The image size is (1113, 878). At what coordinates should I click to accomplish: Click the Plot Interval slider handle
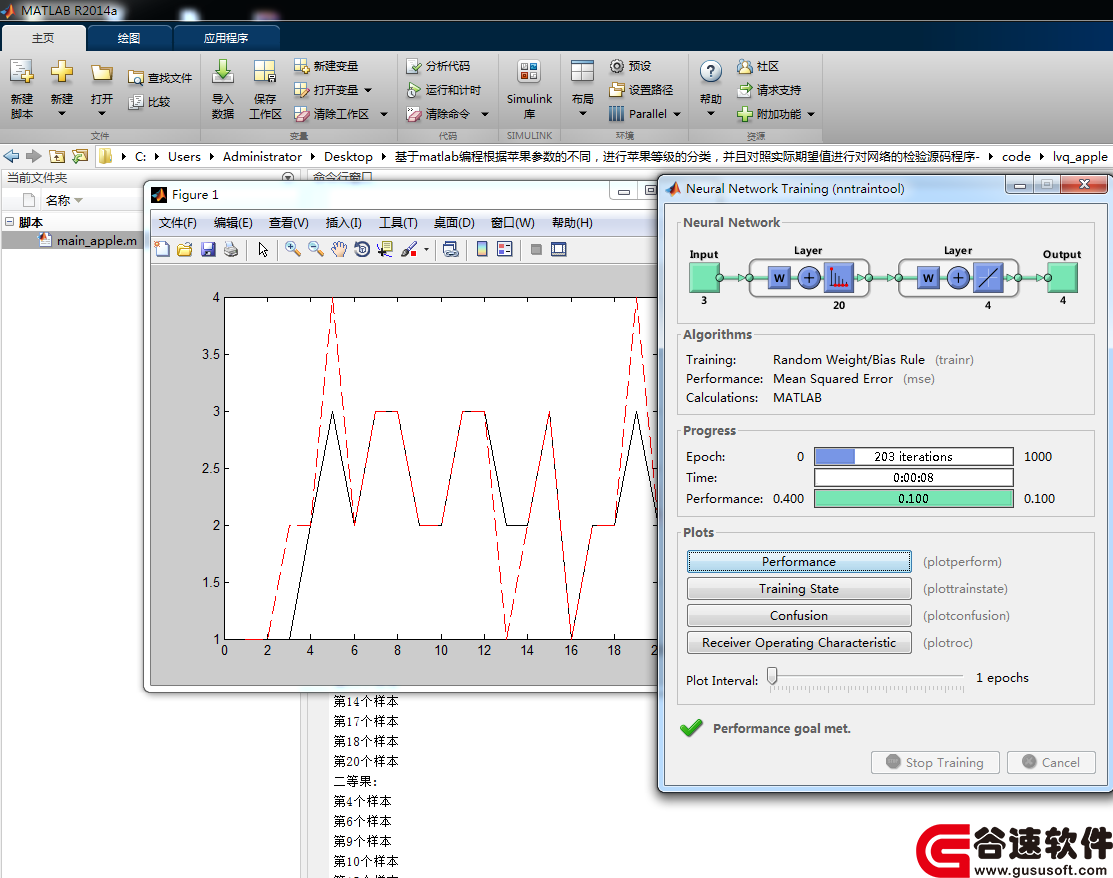coord(772,676)
